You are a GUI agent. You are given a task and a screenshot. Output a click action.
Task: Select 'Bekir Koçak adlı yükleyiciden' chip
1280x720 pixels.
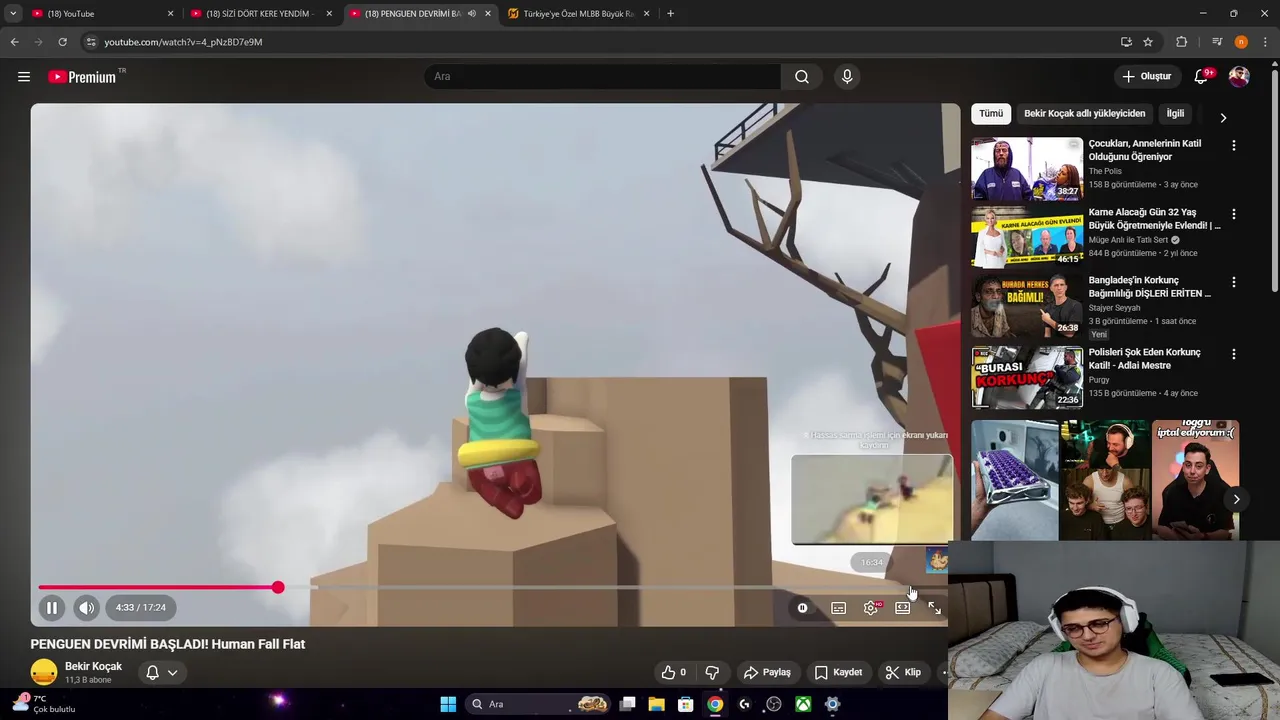1084,114
